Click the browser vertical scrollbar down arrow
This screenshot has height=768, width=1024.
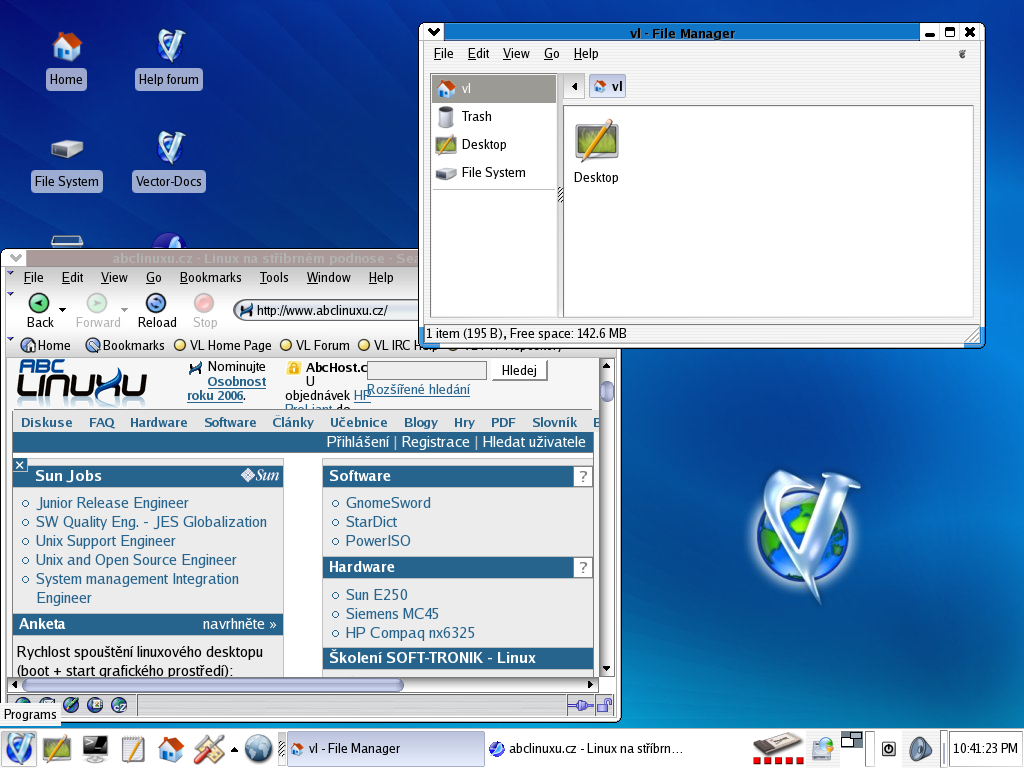click(x=606, y=668)
